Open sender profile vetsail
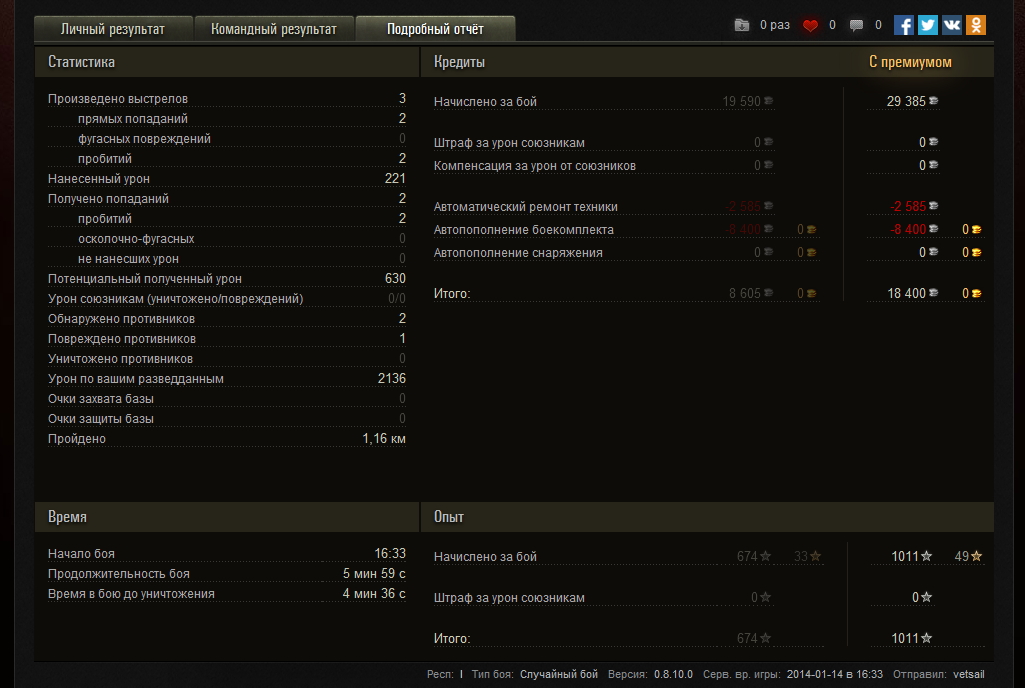1025x688 pixels. coord(969,674)
